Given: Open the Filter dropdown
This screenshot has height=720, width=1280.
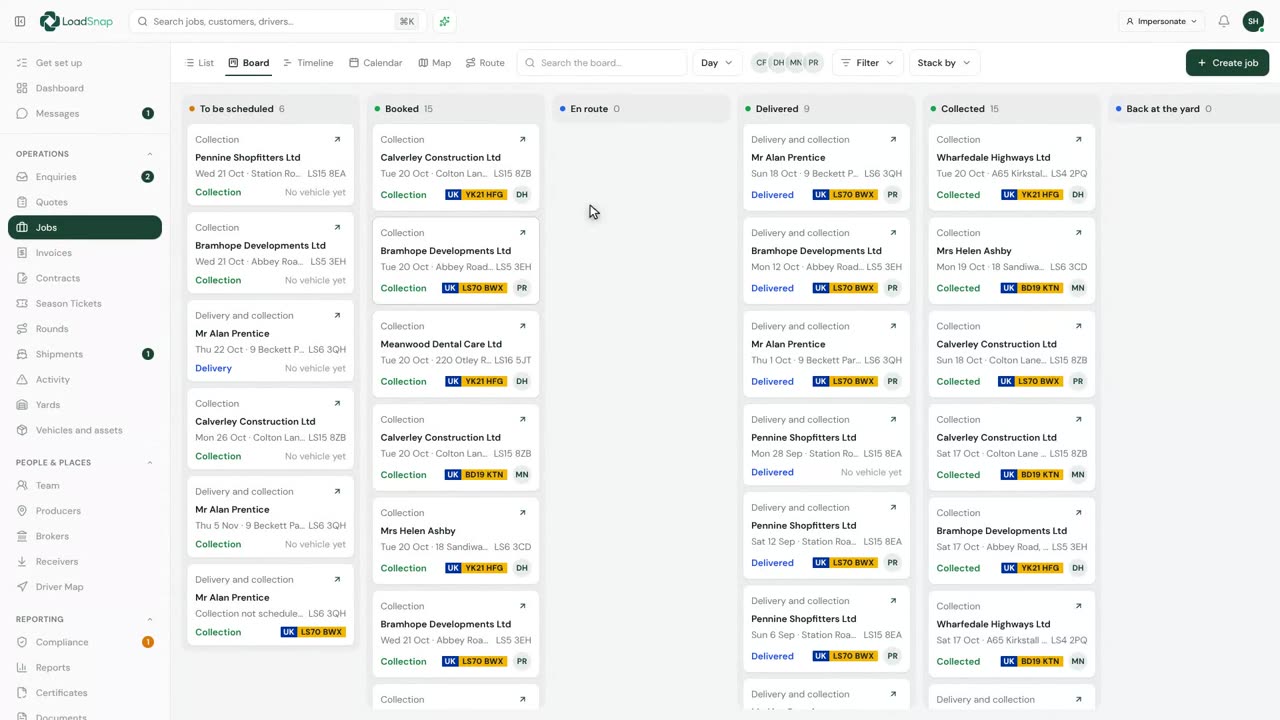Looking at the screenshot, I should coord(868,62).
